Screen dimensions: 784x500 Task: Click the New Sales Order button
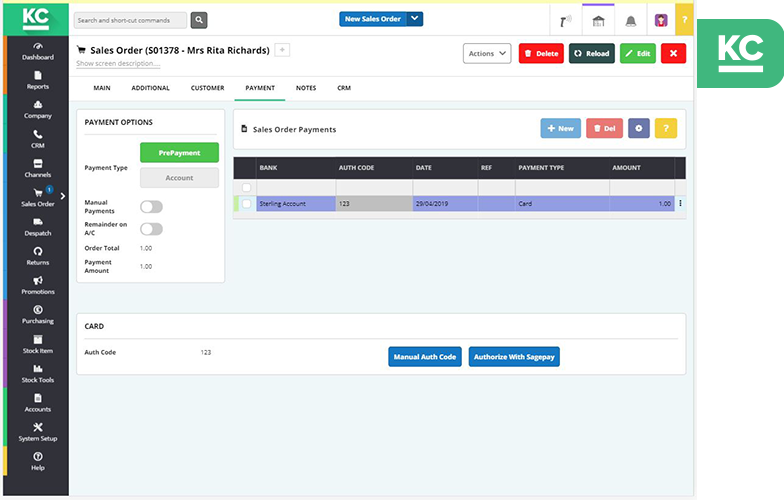point(373,19)
